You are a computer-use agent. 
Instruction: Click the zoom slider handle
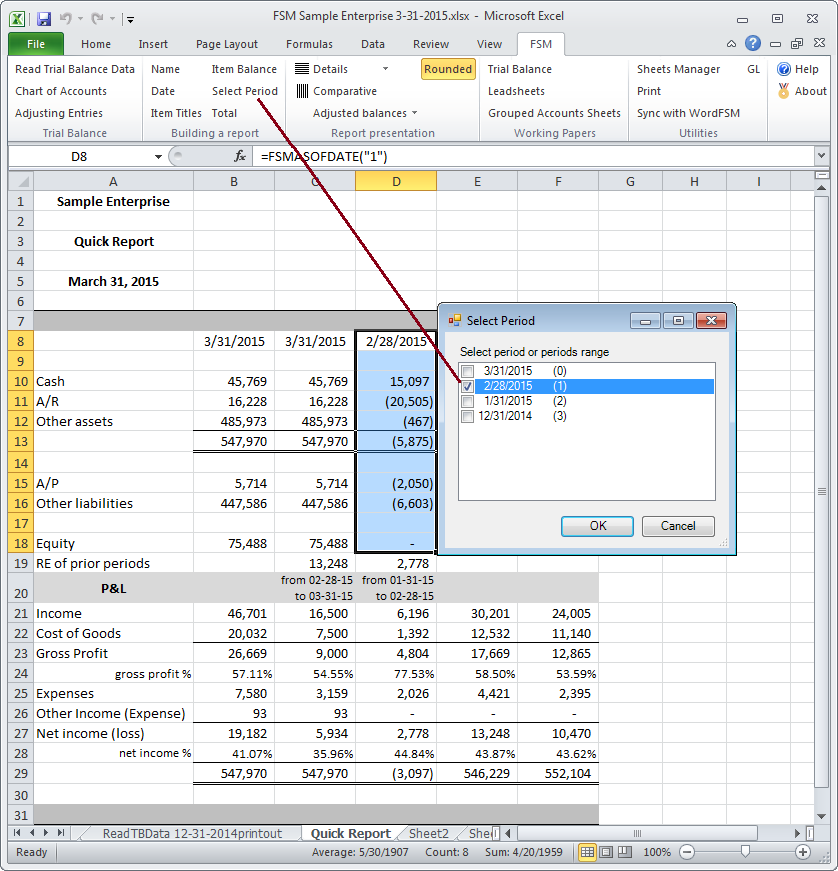744,852
